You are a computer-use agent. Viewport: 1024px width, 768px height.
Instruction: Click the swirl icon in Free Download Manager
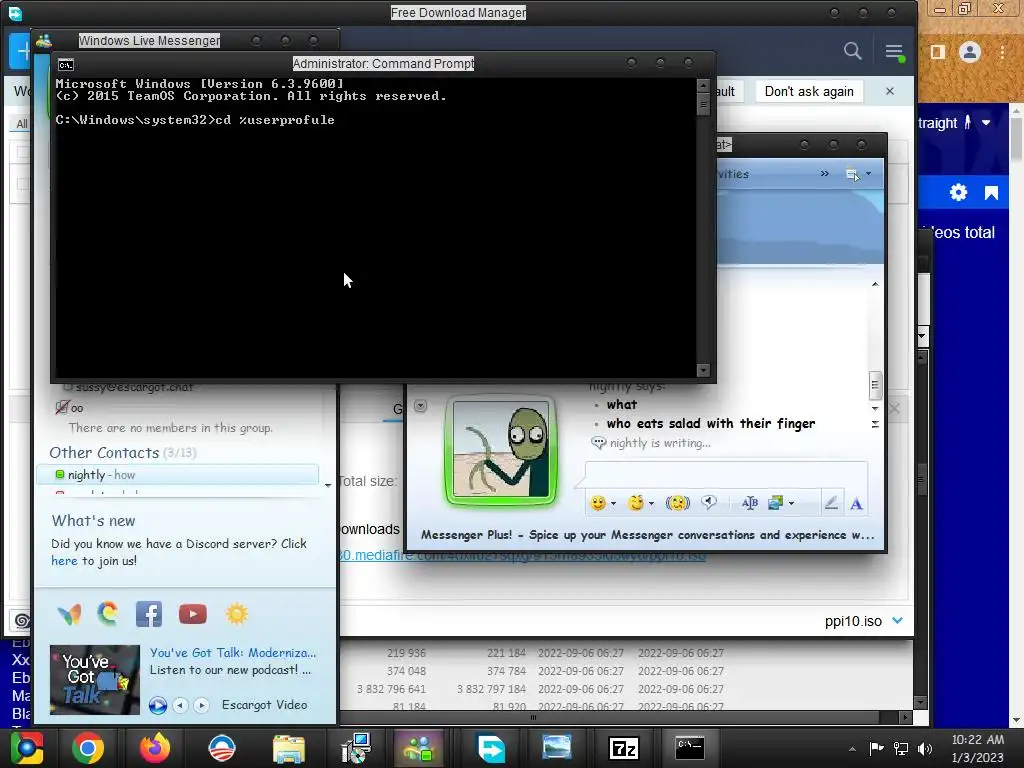tap(22, 620)
